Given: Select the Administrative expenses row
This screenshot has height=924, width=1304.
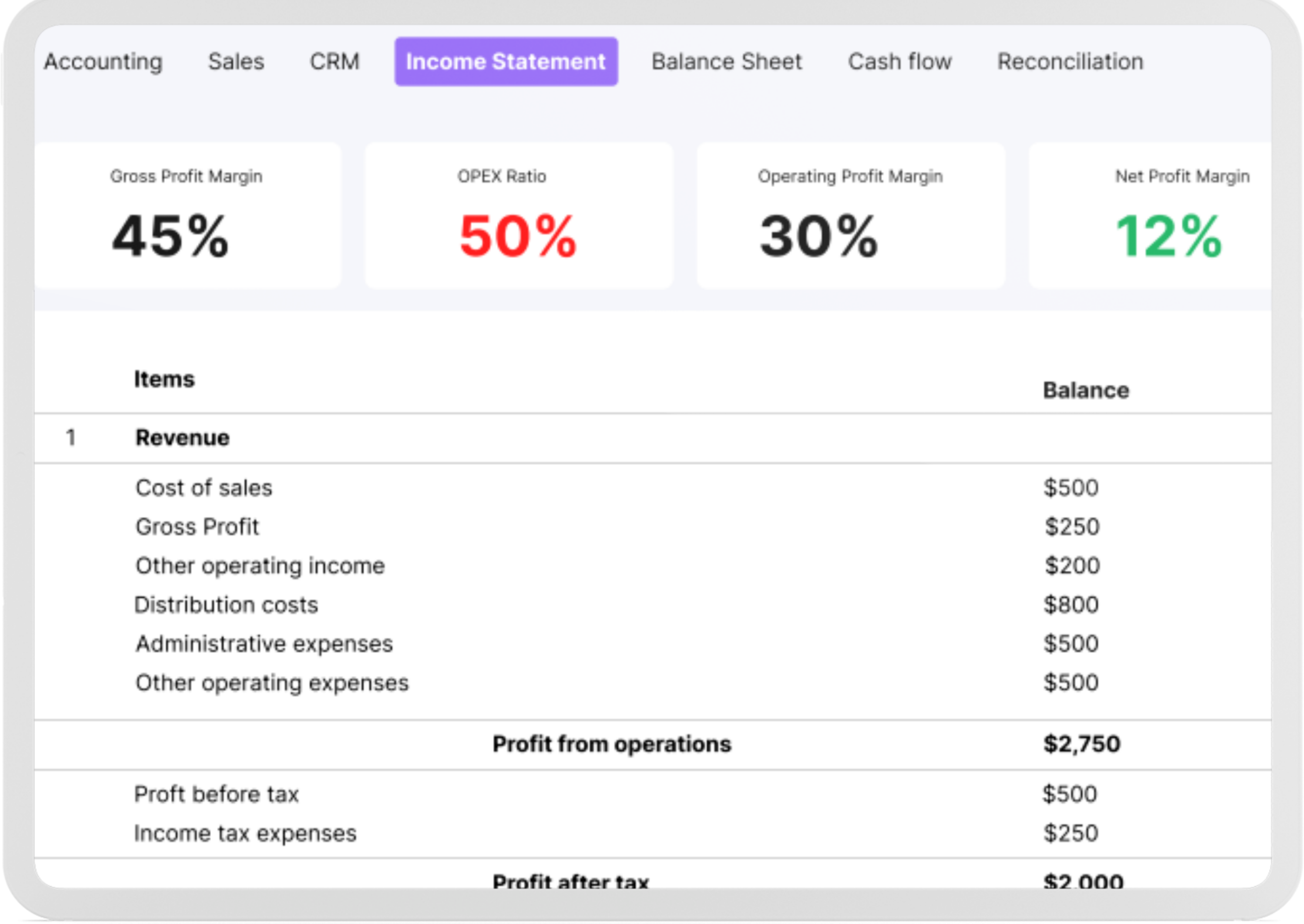Looking at the screenshot, I should point(264,643).
